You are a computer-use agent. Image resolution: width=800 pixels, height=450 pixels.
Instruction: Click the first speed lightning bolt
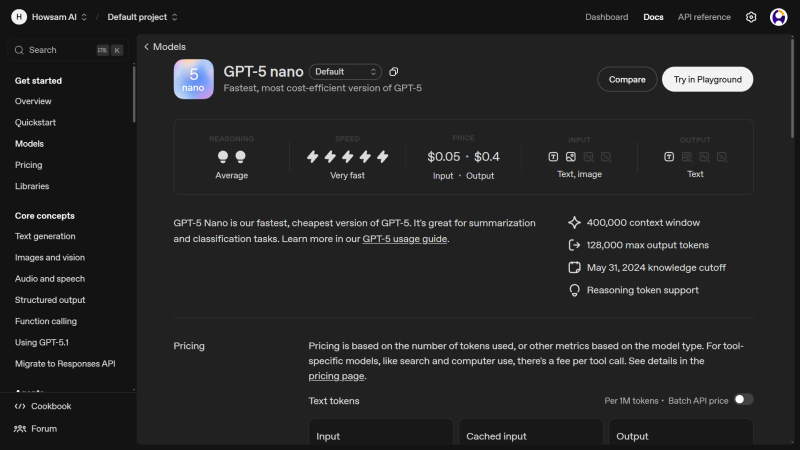pyautogui.click(x=313, y=157)
